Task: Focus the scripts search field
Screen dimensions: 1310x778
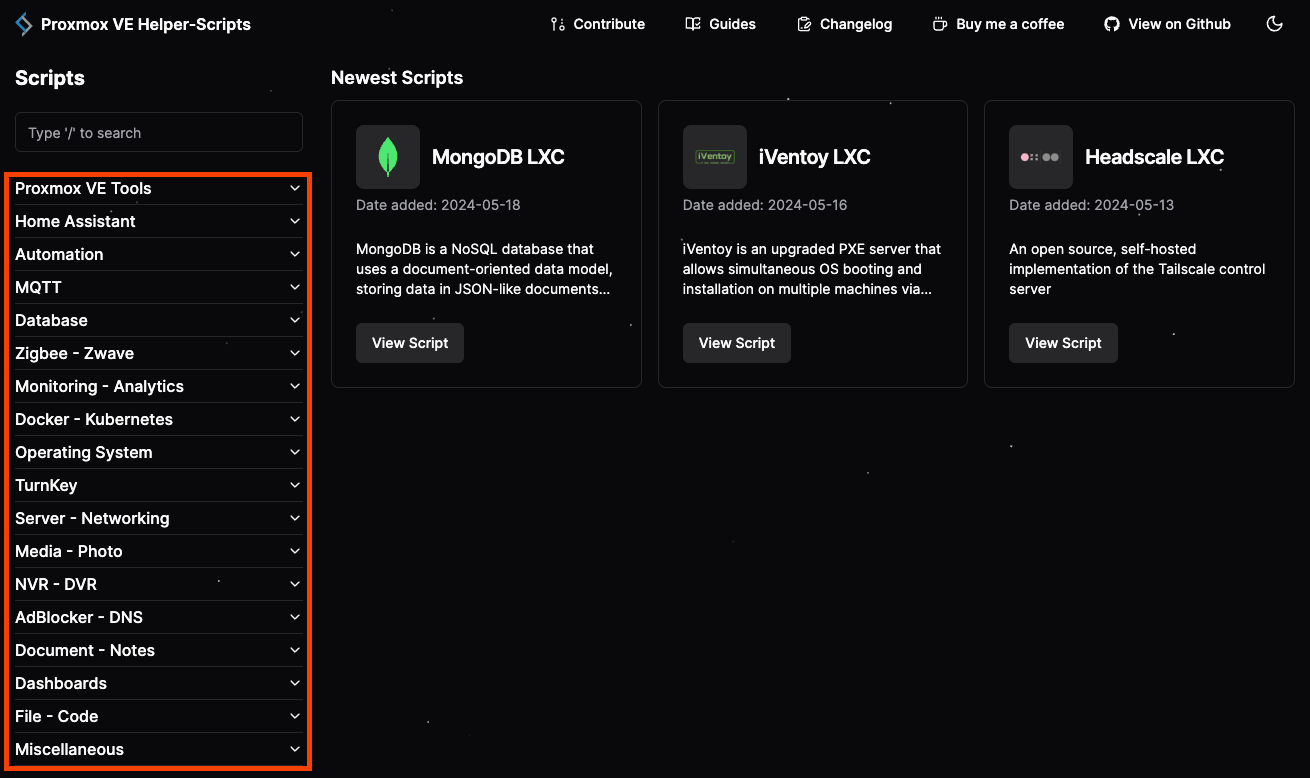Action: pos(159,132)
